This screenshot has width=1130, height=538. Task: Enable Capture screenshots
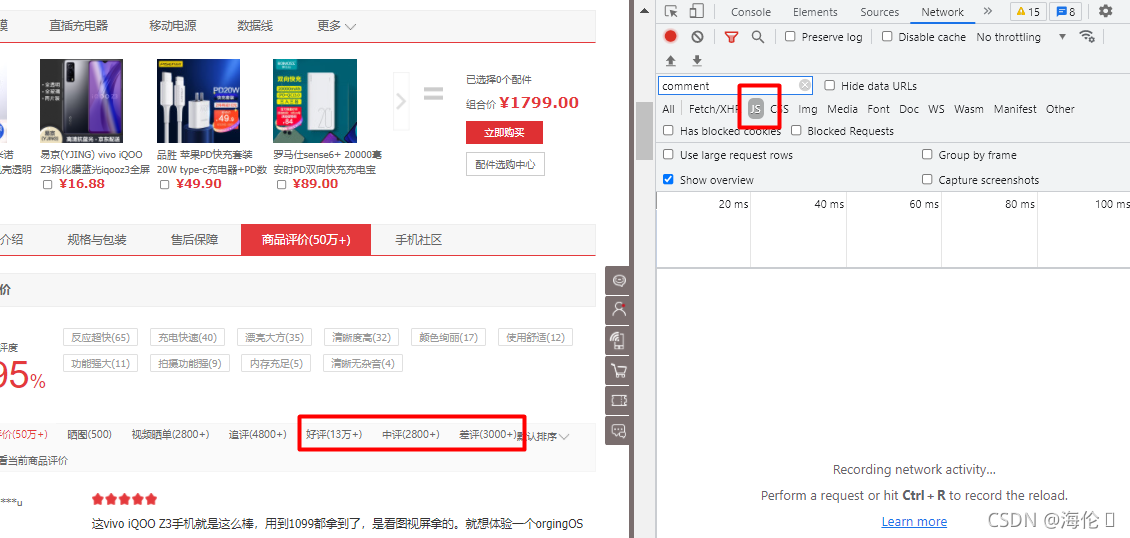click(927, 179)
